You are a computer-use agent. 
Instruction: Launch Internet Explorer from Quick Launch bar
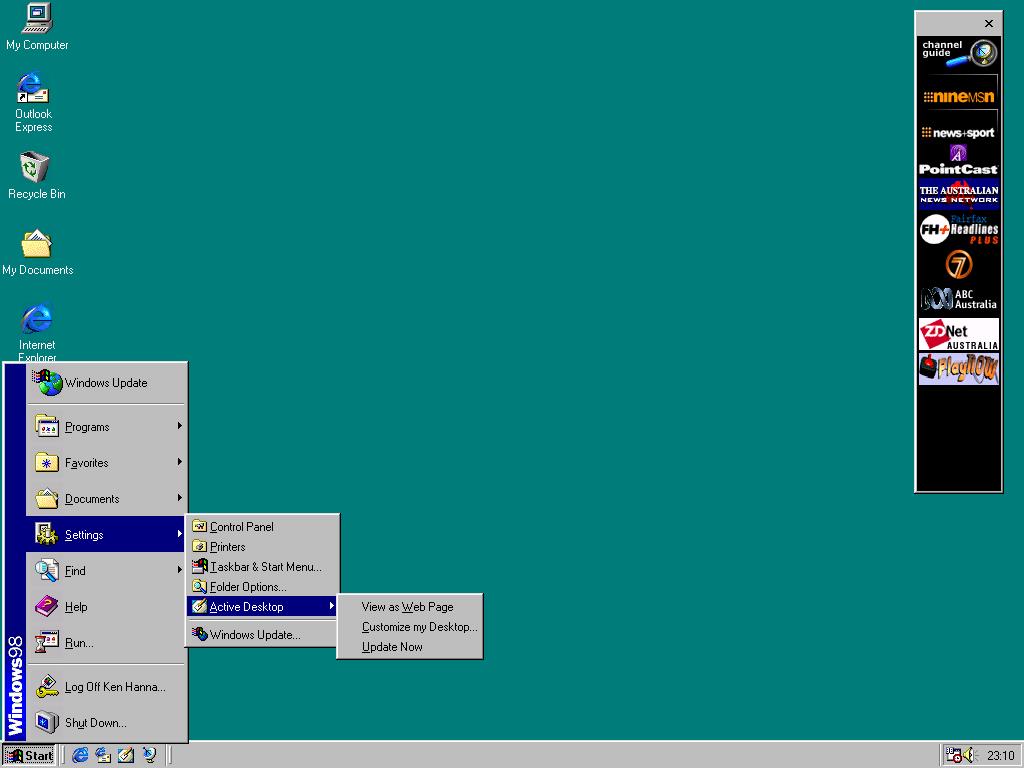pyautogui.click(x=80, y=756)
